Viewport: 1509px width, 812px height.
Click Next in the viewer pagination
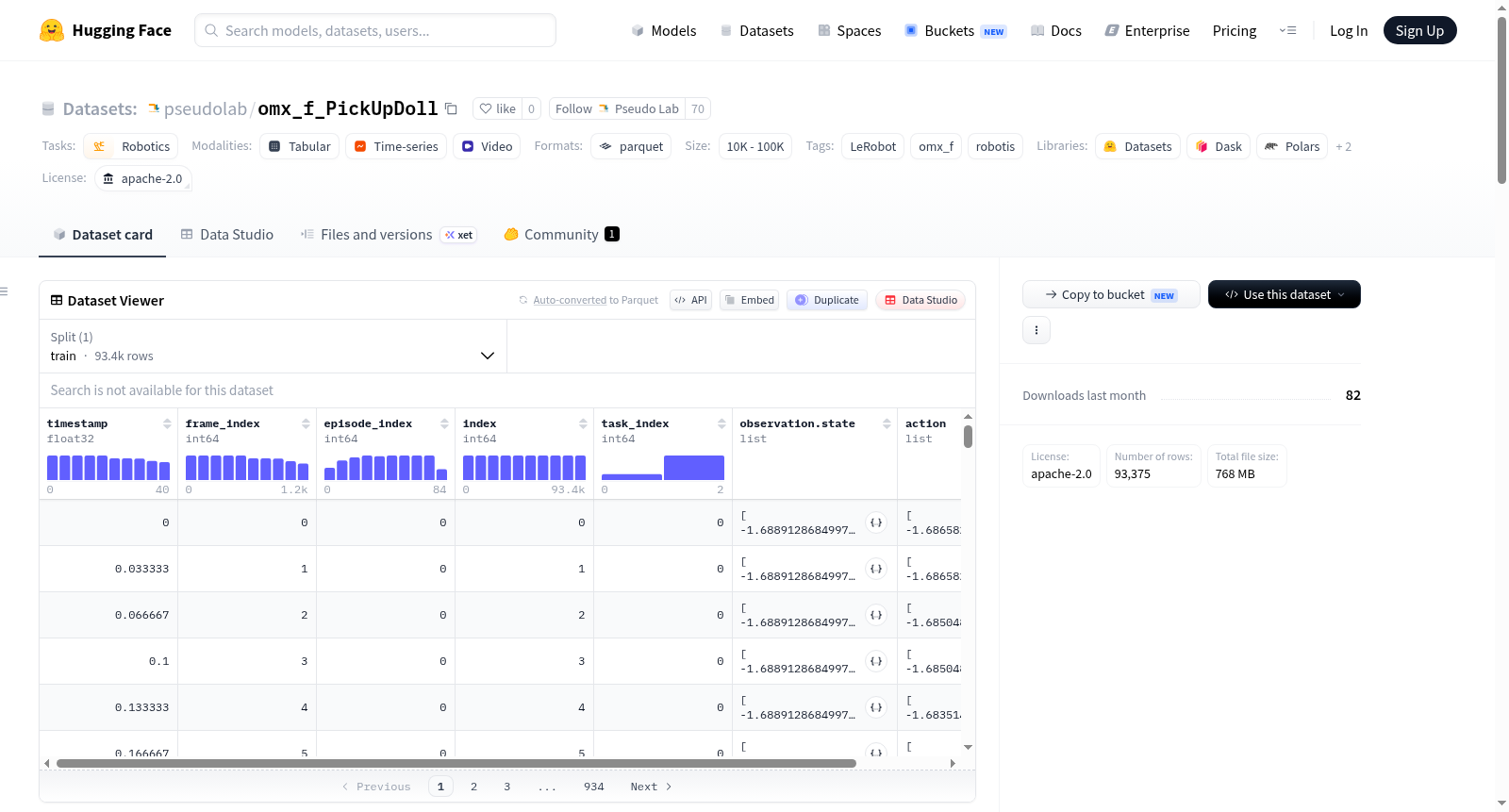click(651, 787)
